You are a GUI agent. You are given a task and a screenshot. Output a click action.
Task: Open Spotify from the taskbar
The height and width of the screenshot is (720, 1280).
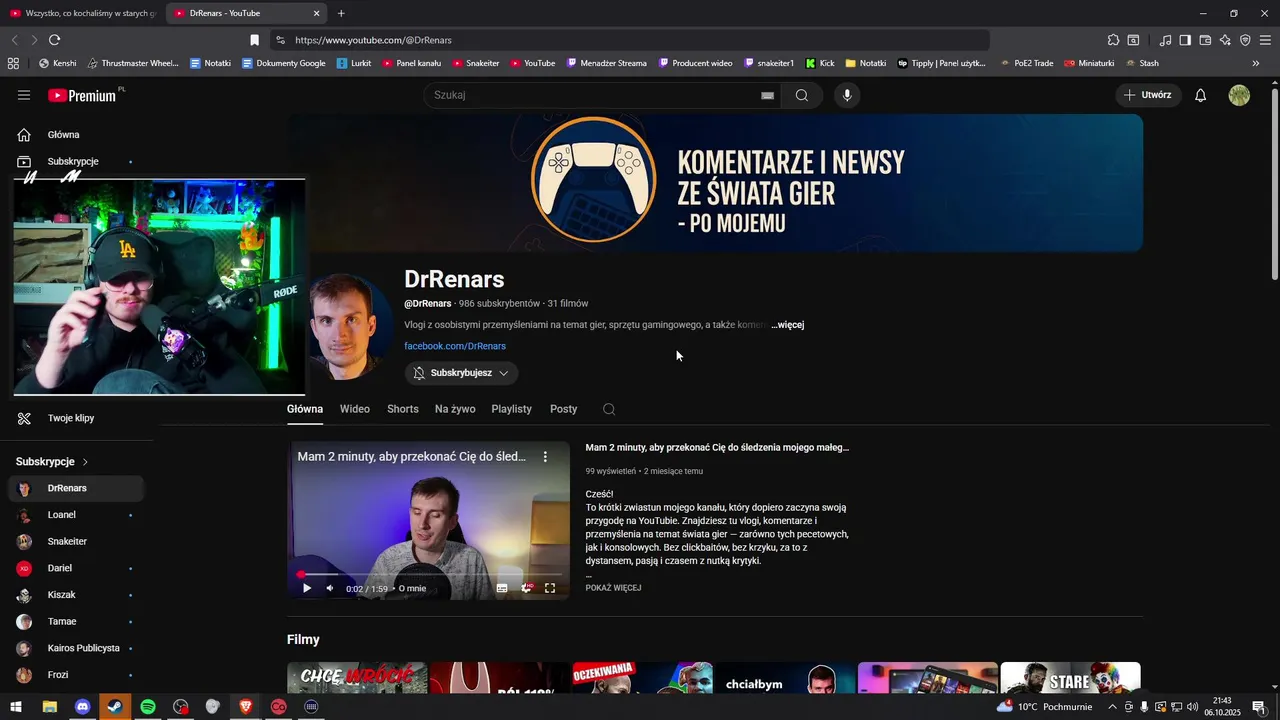pyautogui.click(x=148, y=706)
